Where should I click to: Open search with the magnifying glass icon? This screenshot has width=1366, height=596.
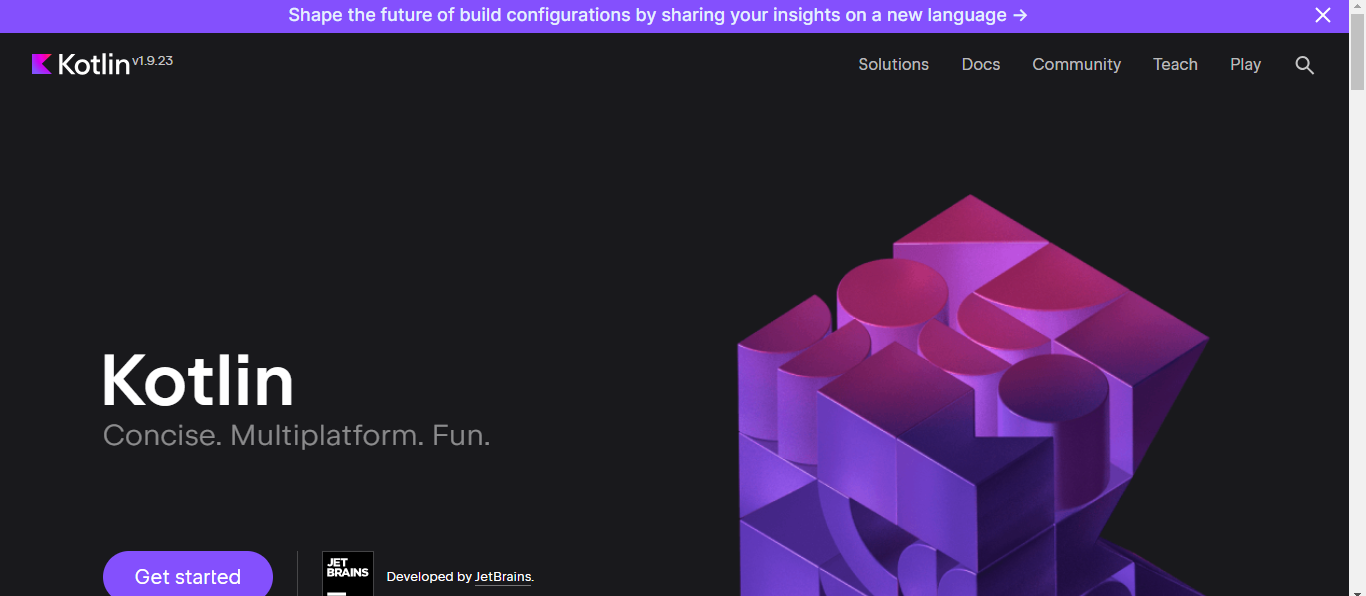tap(1304, 65)
